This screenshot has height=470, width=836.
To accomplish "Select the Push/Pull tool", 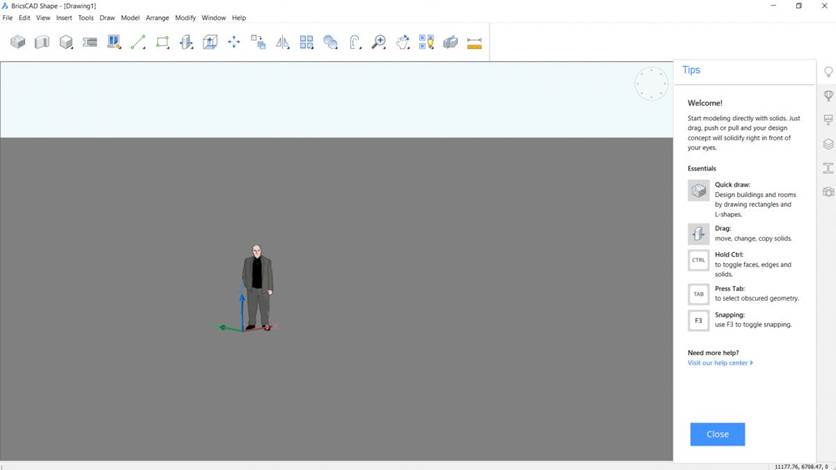I will pyautogui.click(x=210, y=42).
